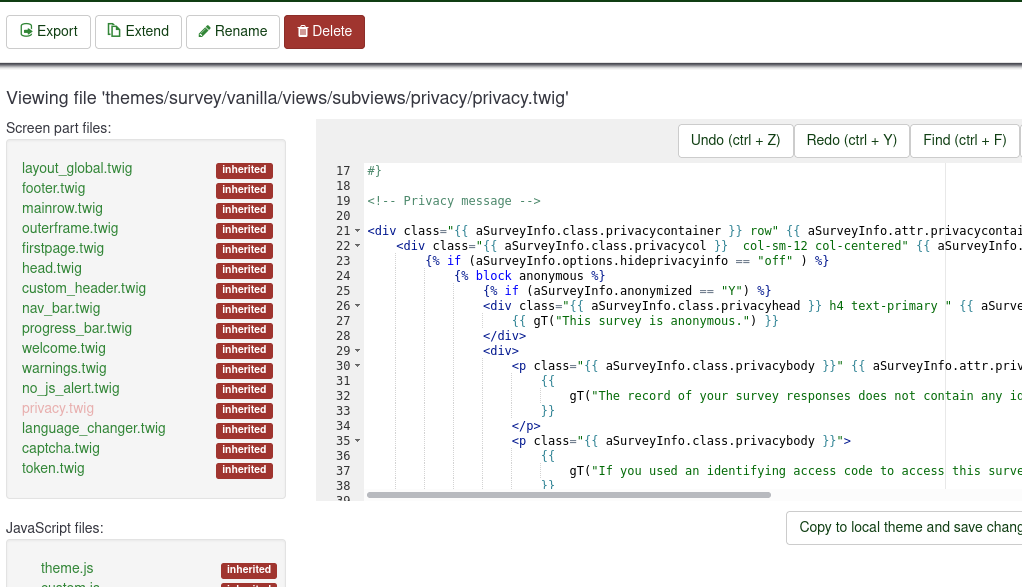
Task: Collapse code fold at line 30
Action: coord(357,365)
